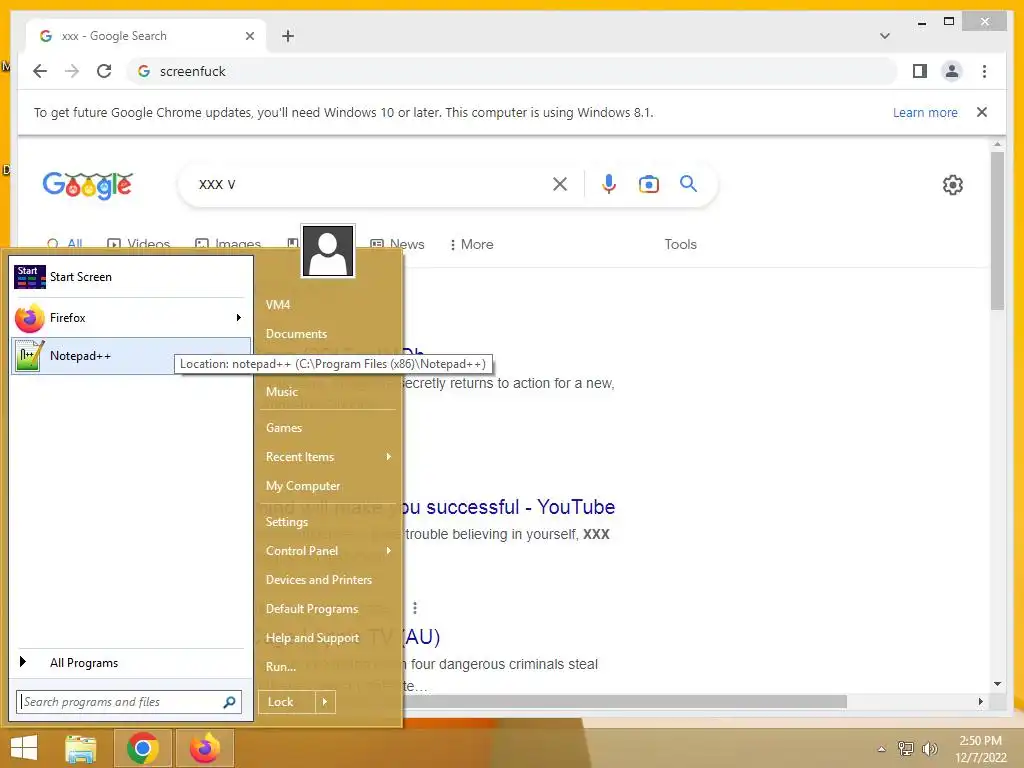The width and height of the screenshot is (1024, 768).
Task: Clear the Google search box text
Action: [x=560, y=184]
